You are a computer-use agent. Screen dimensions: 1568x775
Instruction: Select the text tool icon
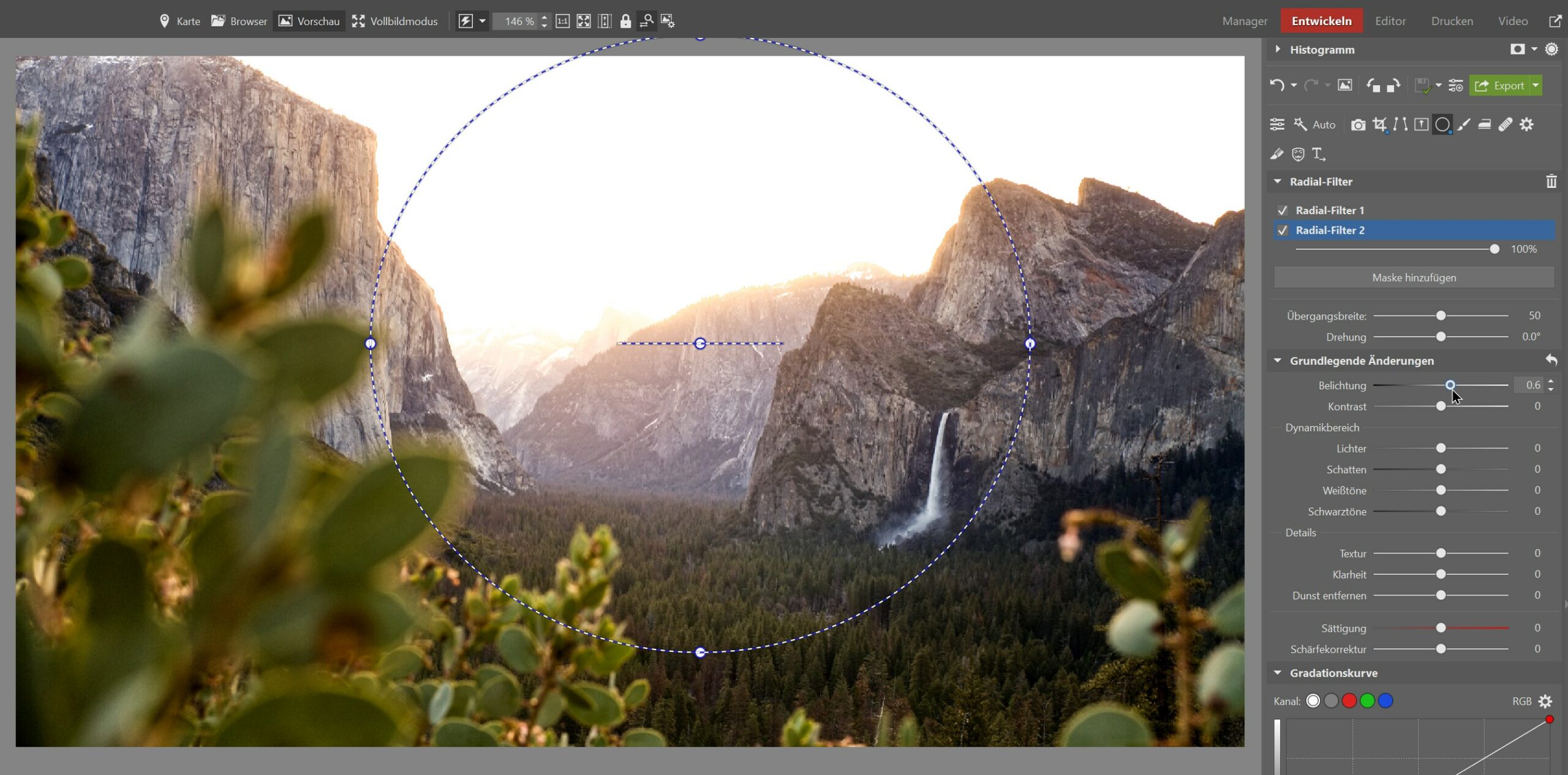point(1319,154)
